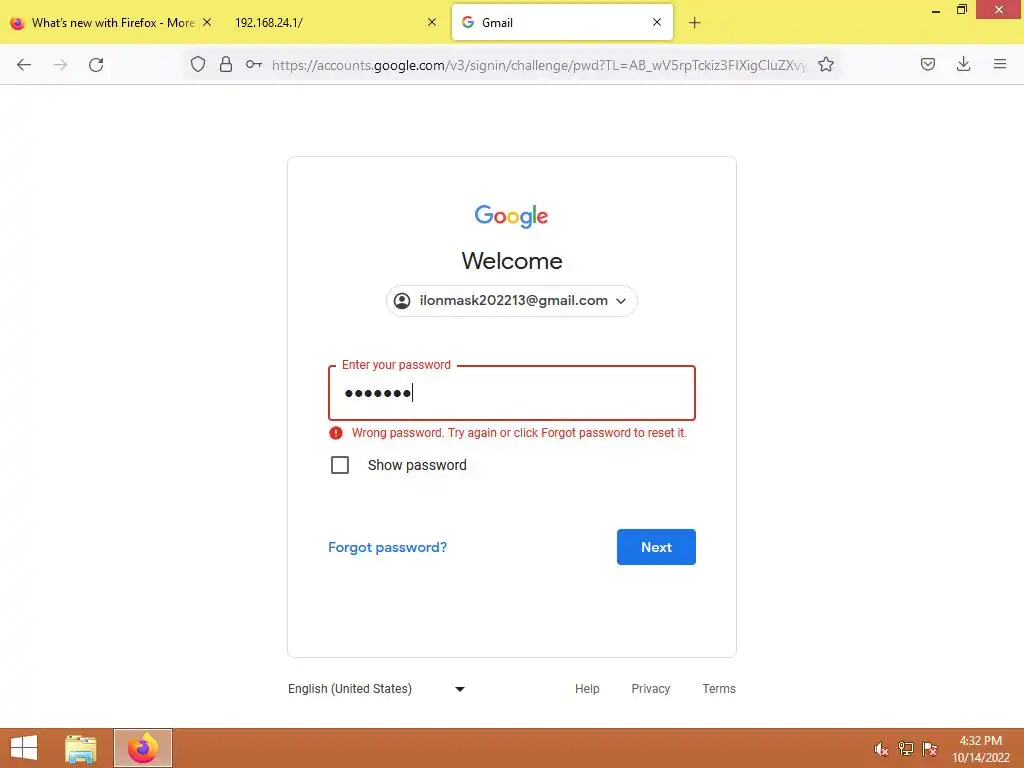The image size is (1024, 768).
Task: Restore down the Firefox window
Action: 962,10
